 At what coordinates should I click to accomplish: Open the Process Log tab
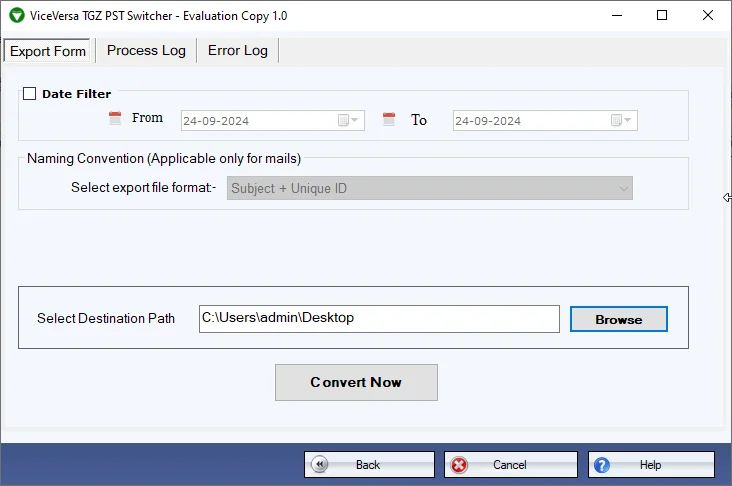(x=146, y=50)
